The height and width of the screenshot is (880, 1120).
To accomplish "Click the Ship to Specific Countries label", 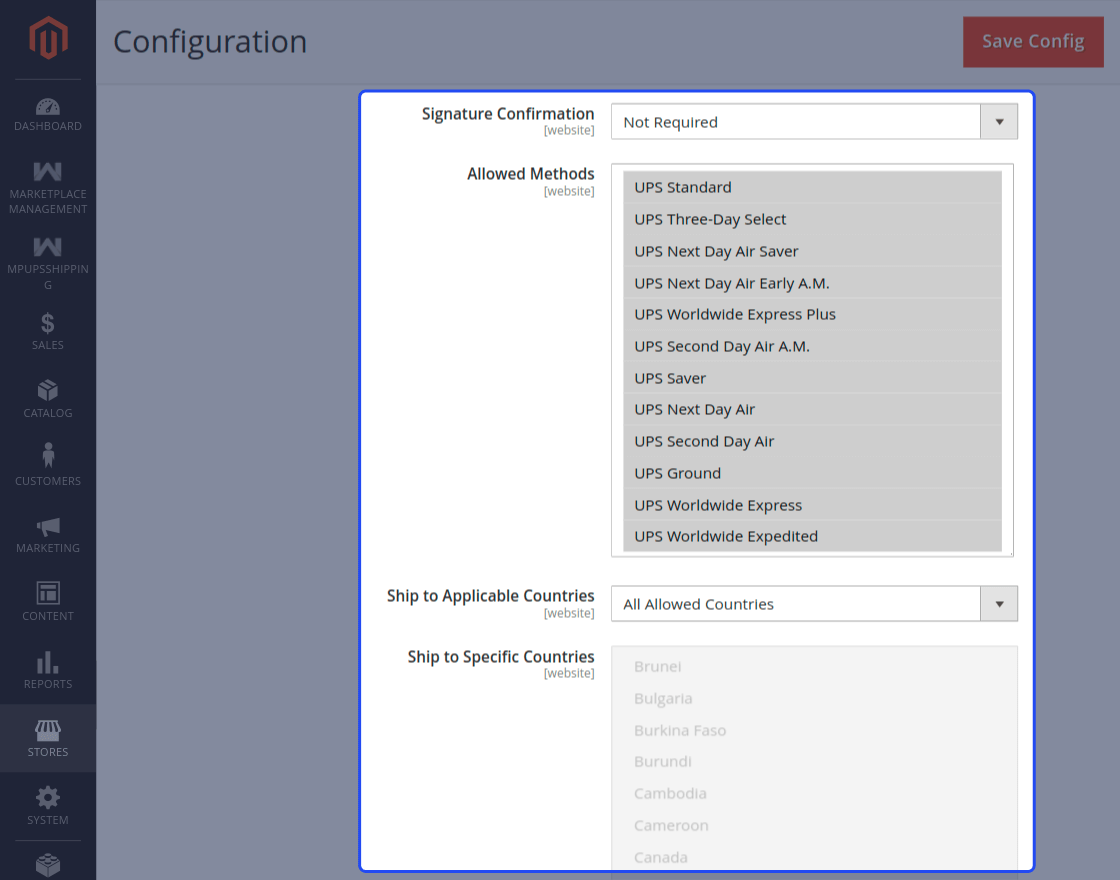I will click(501, 656).
